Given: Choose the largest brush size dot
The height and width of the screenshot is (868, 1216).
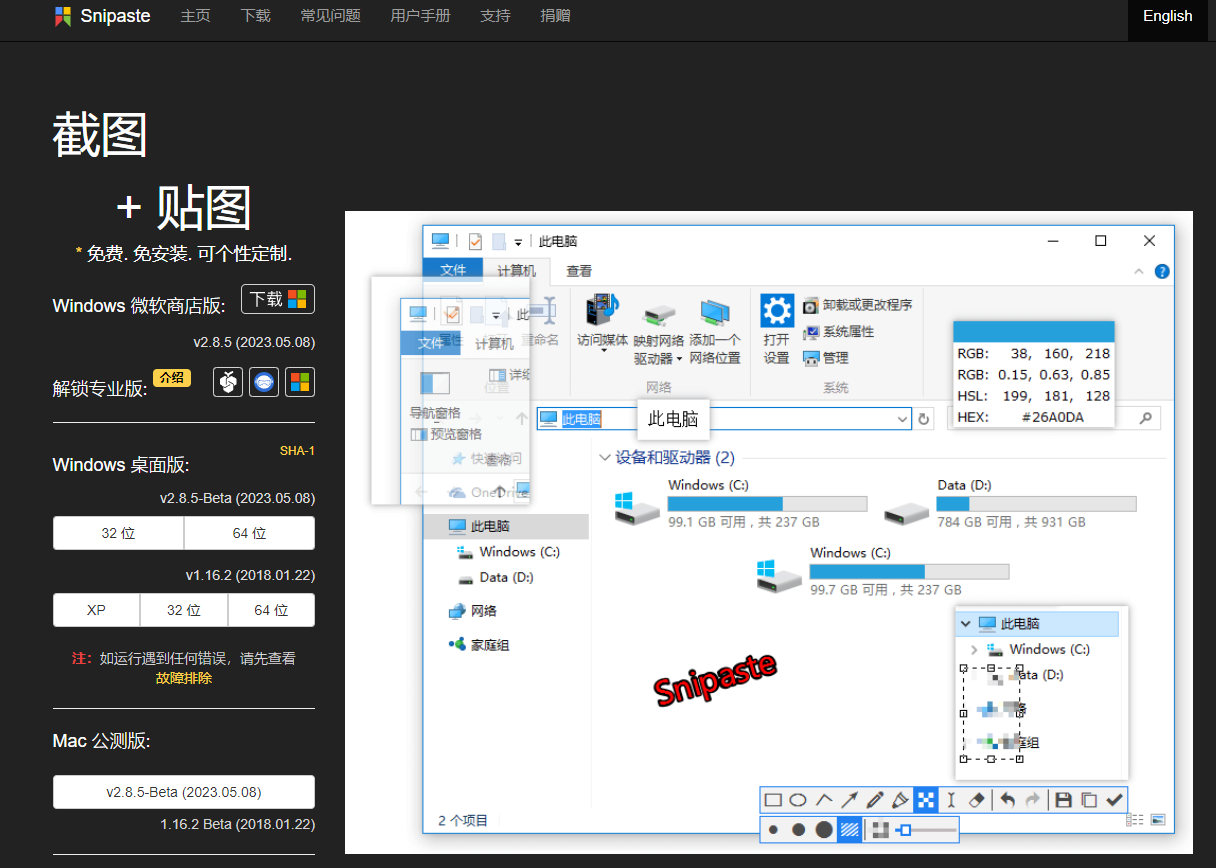Looking at the screenshot, I should [x=824, y=830].
